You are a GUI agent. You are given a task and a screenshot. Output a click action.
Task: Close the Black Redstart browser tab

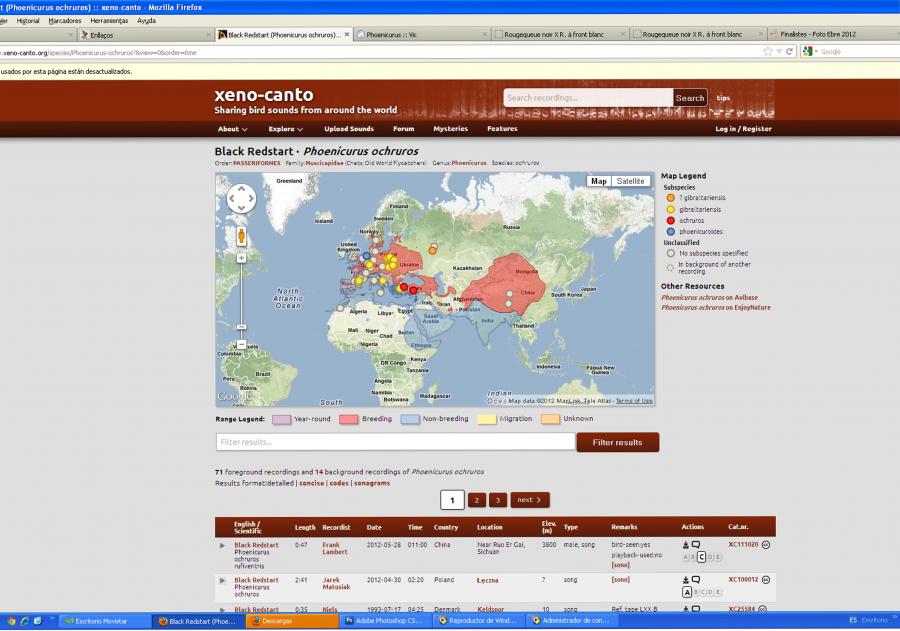[x=347, y=34]
